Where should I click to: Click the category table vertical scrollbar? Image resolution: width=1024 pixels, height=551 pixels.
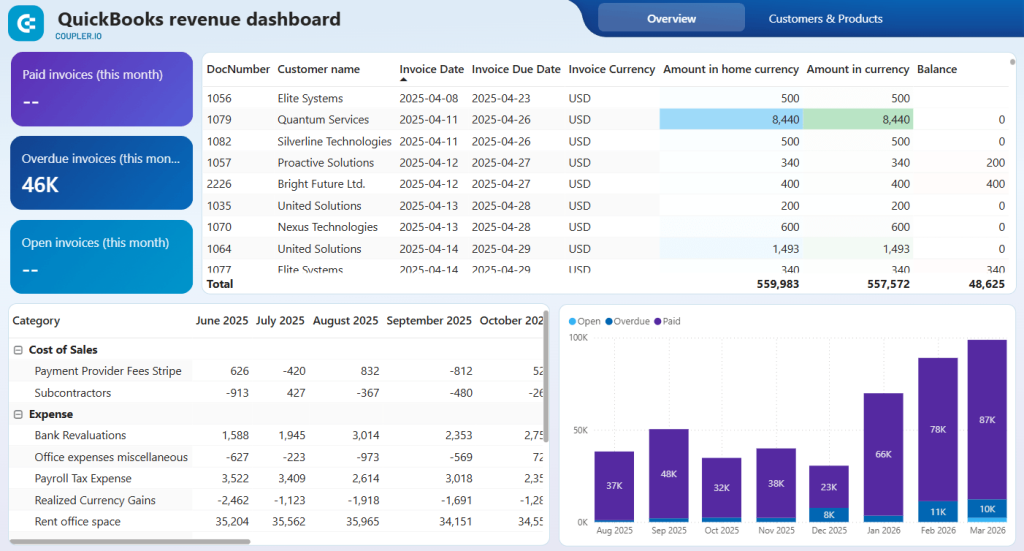(x=546, y=377)
